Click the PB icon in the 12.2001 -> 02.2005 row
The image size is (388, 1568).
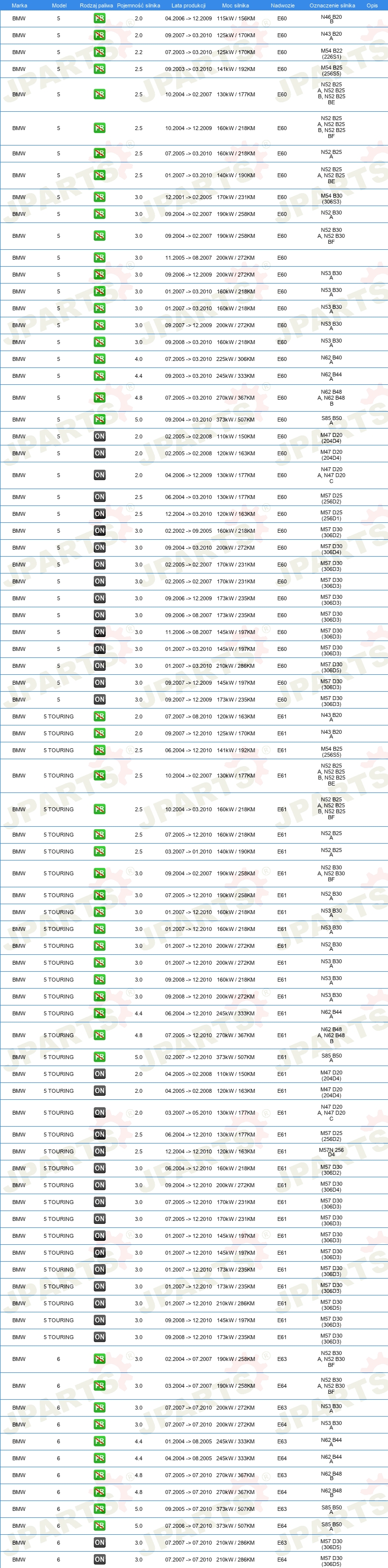[x=99, y=197]
